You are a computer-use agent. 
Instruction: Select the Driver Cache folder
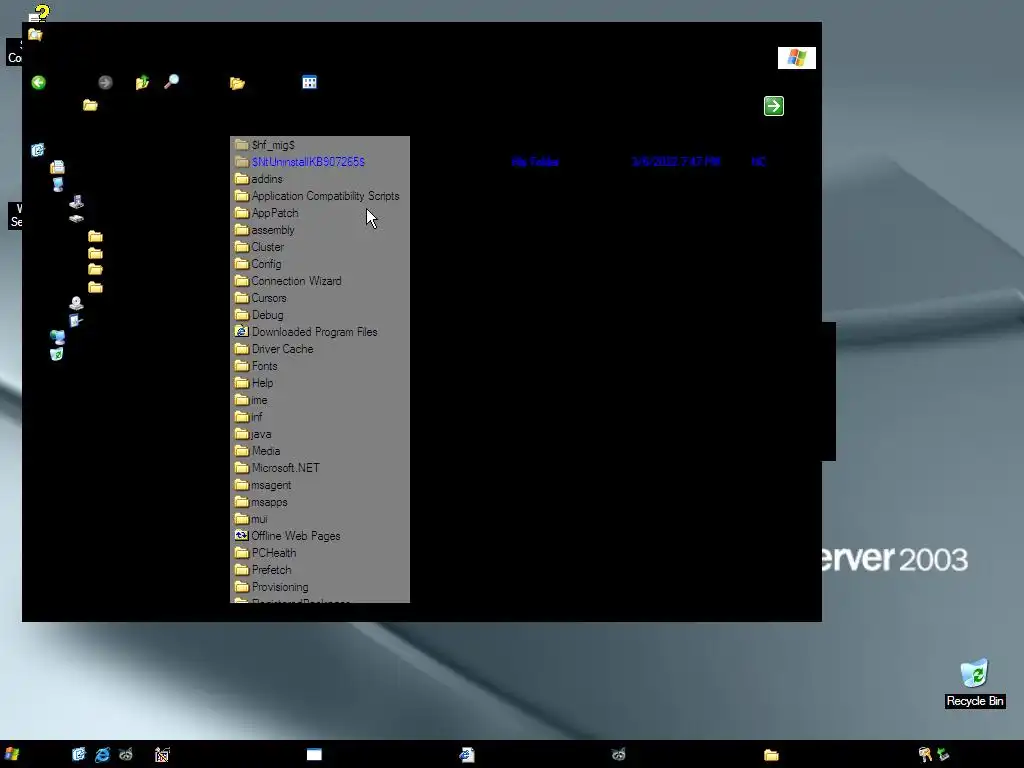[274, 349]
